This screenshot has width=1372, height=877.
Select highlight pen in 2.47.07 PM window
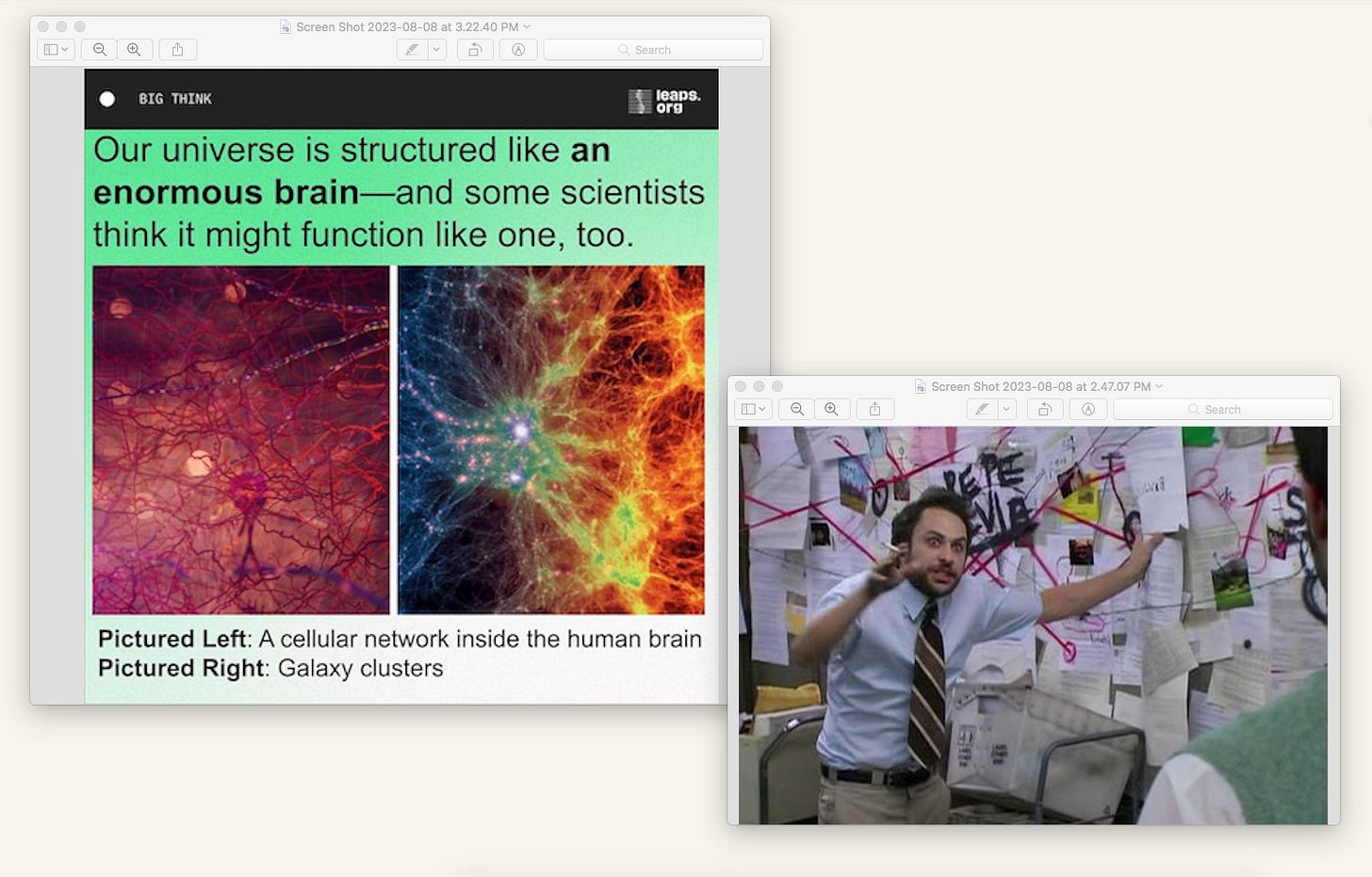tap(982, 409)
